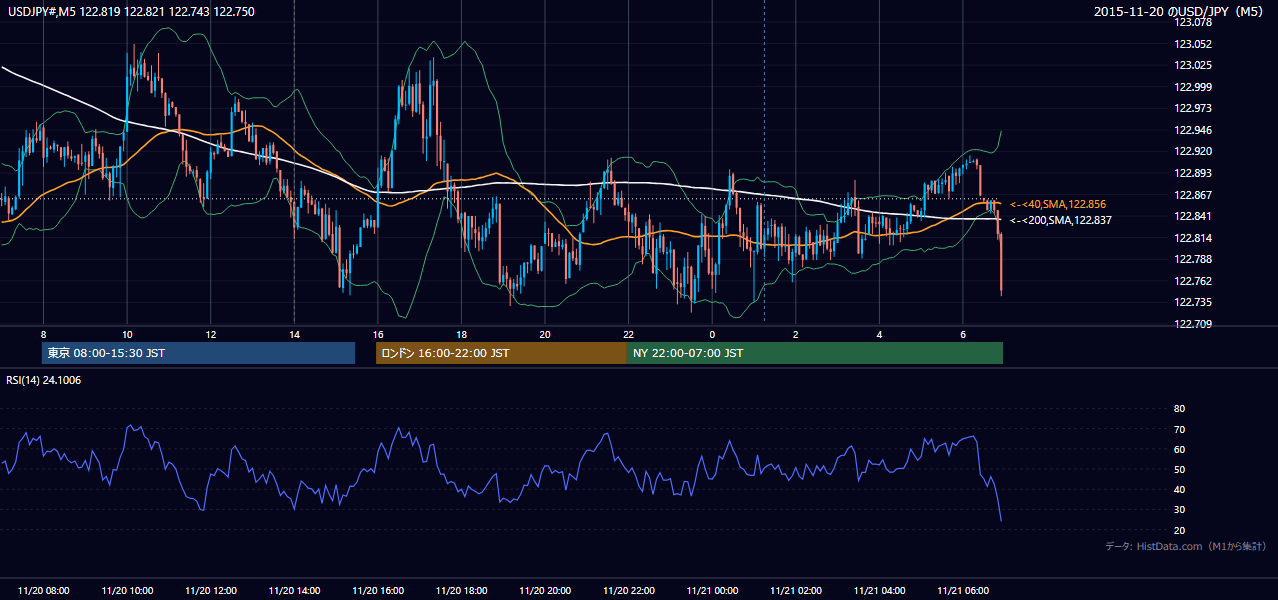
Task: Click price axis value 123.078
Action: tap(1194, 22)
